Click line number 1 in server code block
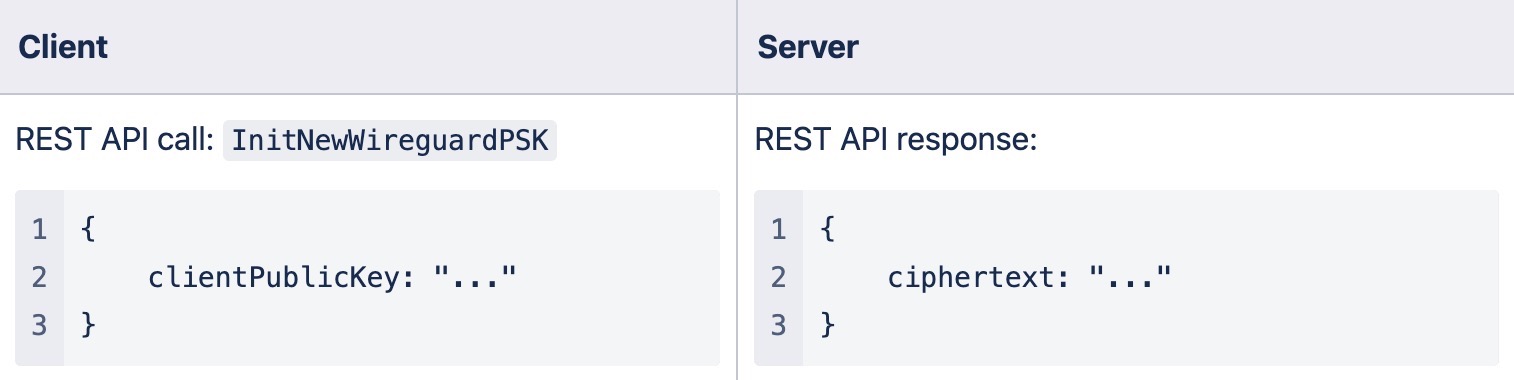The width and height of the screenshot is (1514, 380). (778, 230)
